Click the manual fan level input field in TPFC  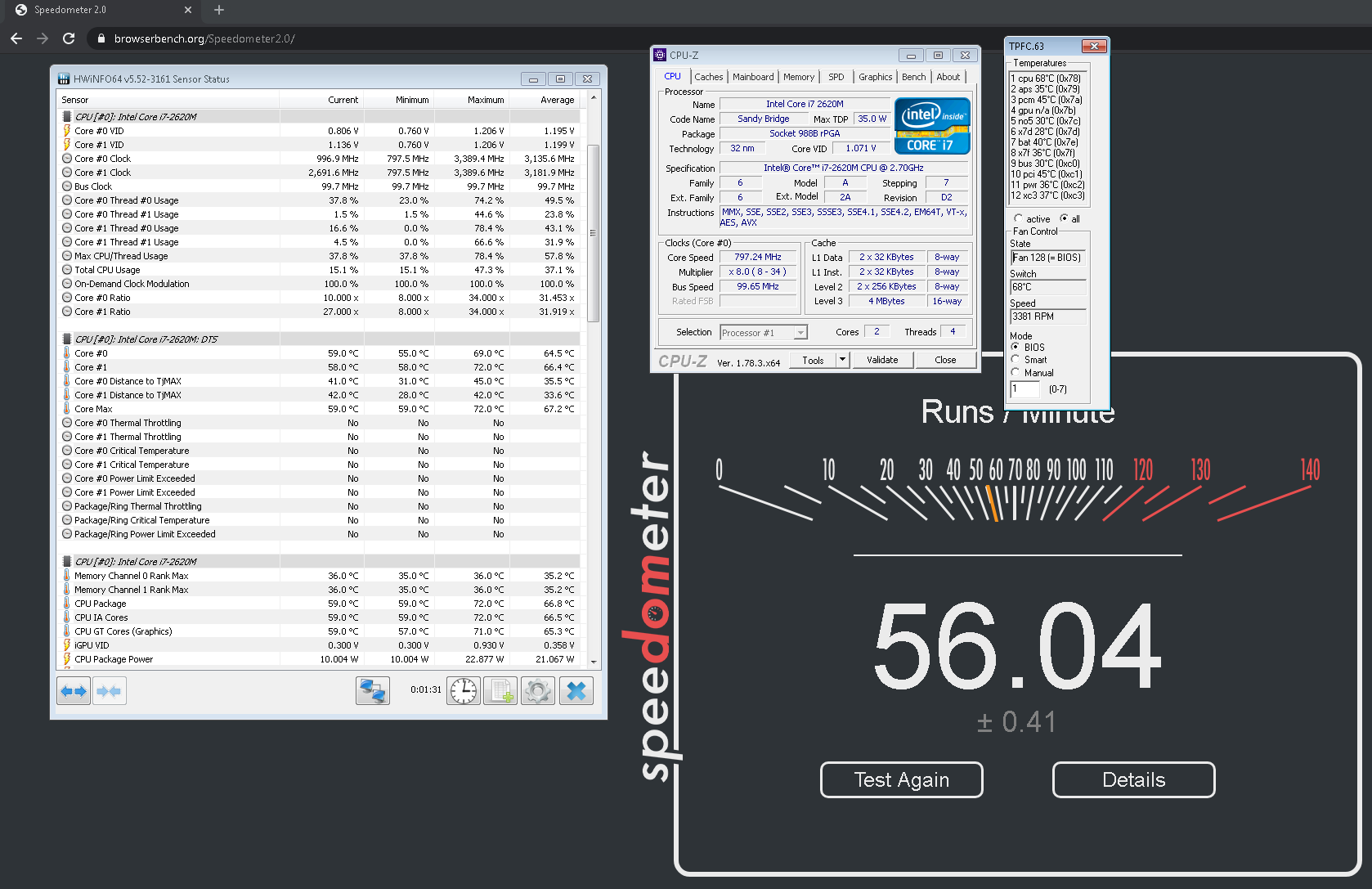[1025, 389]
